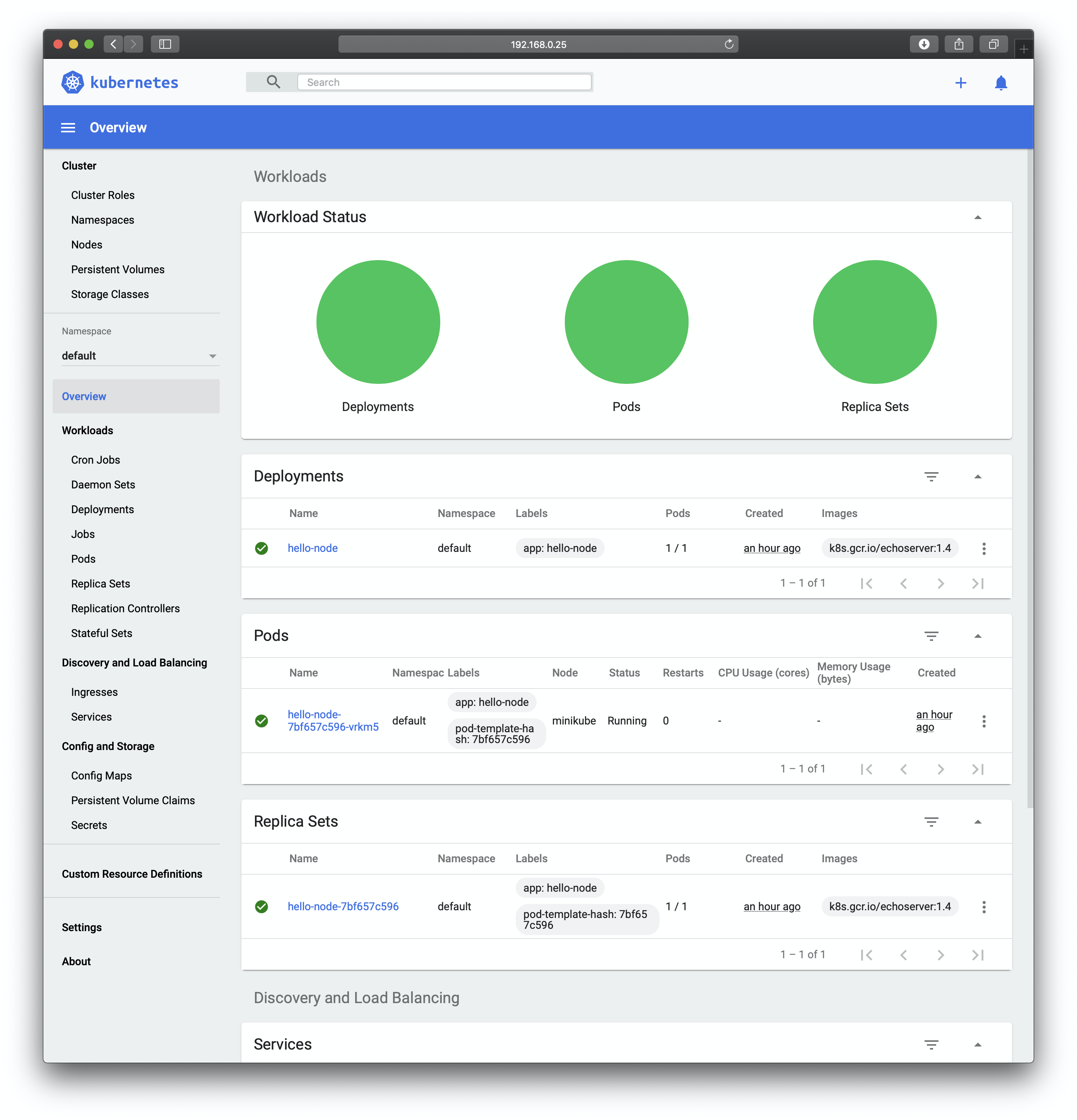Open Config Maps in the sidebar
This screenshot has width=1077, height=1120.
101,776
